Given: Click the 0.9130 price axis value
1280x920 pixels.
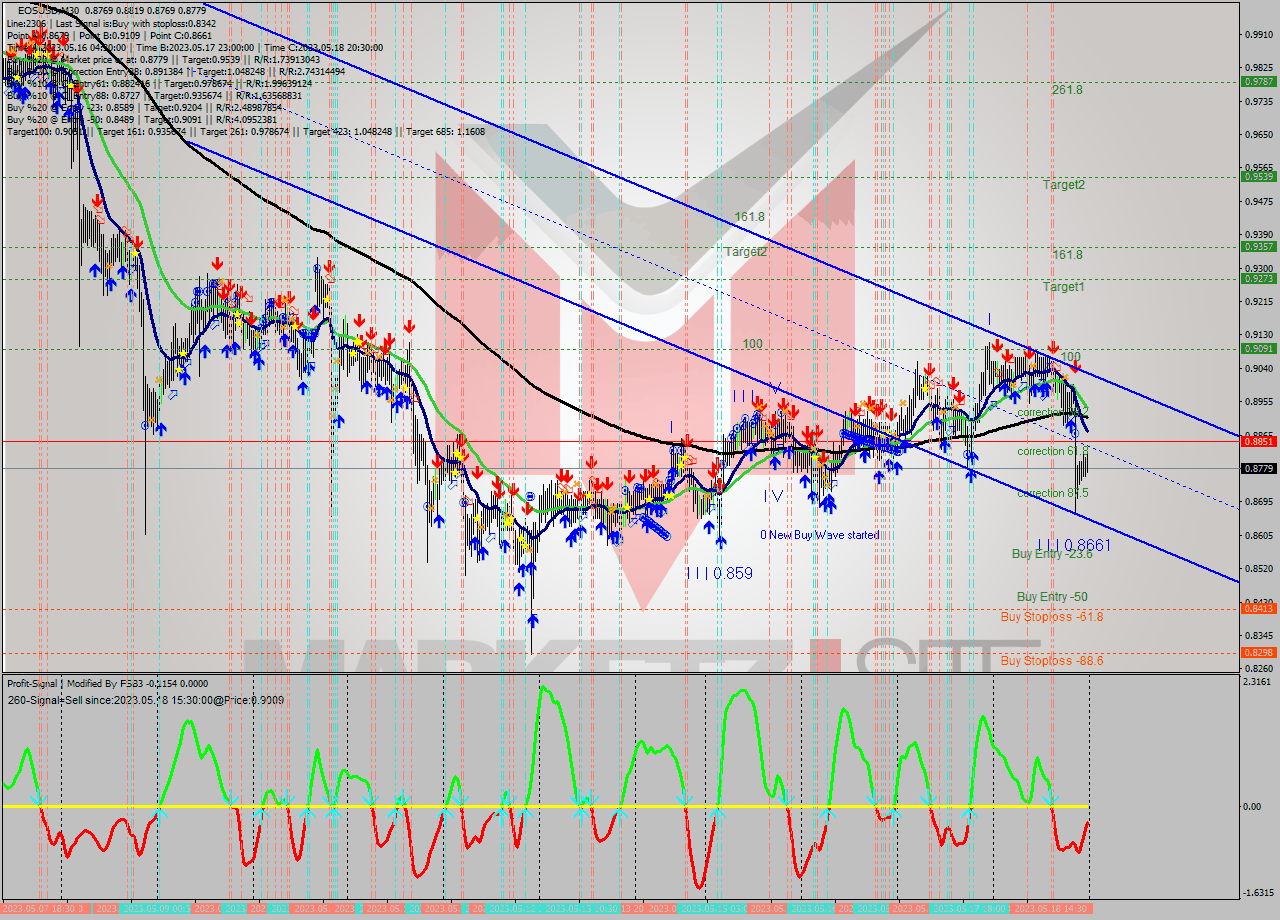Looking at the screenshot, I should coord(1257,334).
